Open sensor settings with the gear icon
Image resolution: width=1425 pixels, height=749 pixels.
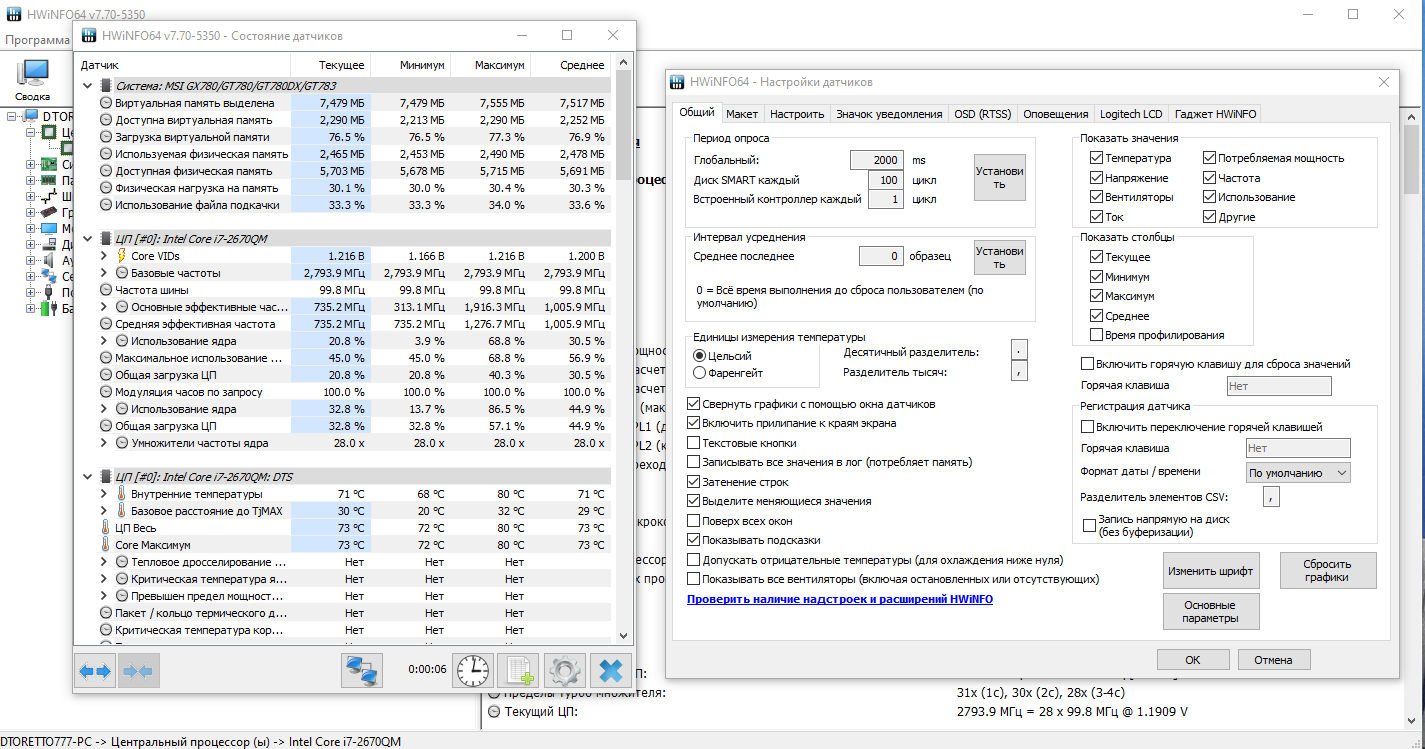565,670
